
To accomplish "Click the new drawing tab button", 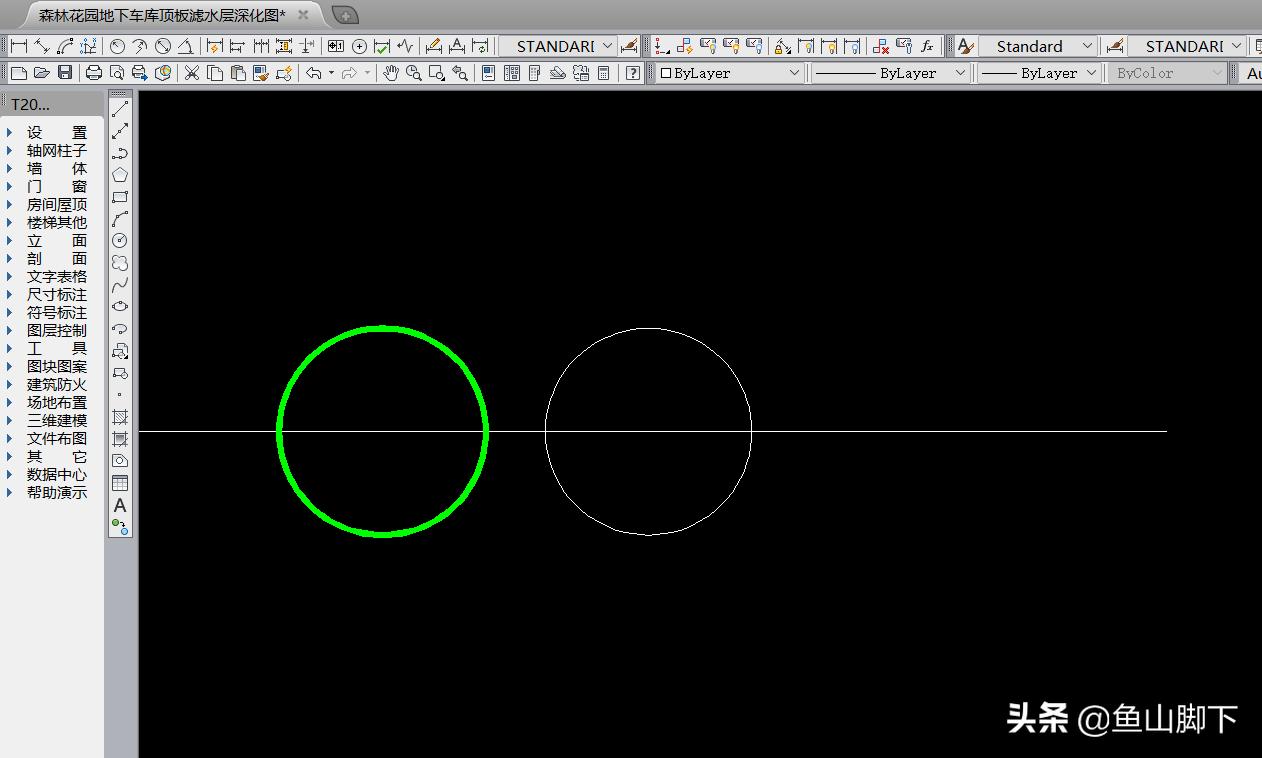I will click(345, 15).
